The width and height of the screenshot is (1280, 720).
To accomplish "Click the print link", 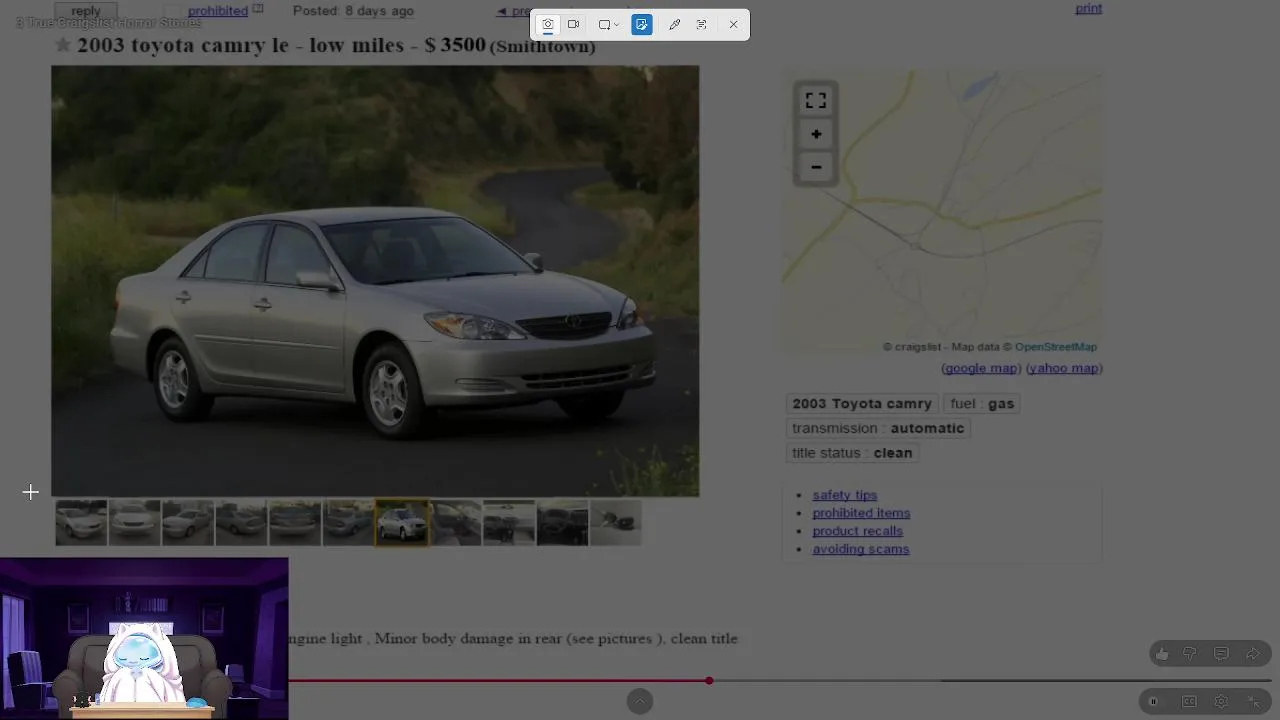I will pyautogui.click(x=1088, y=8).
